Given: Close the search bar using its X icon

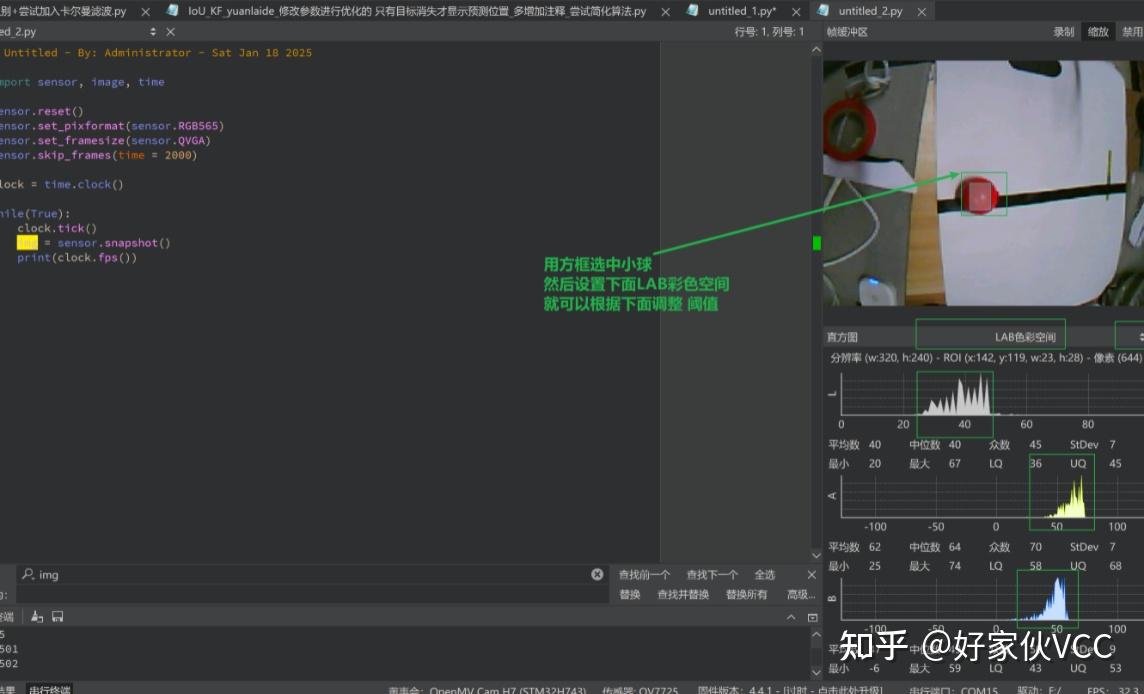Looking at the screenshot, I should pos(811,574).
